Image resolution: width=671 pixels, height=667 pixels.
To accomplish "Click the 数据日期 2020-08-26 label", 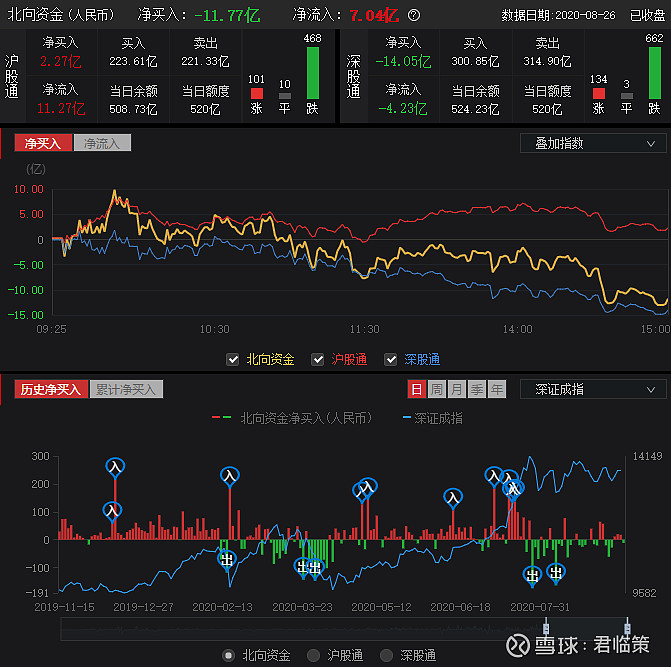I will (558, 15).
